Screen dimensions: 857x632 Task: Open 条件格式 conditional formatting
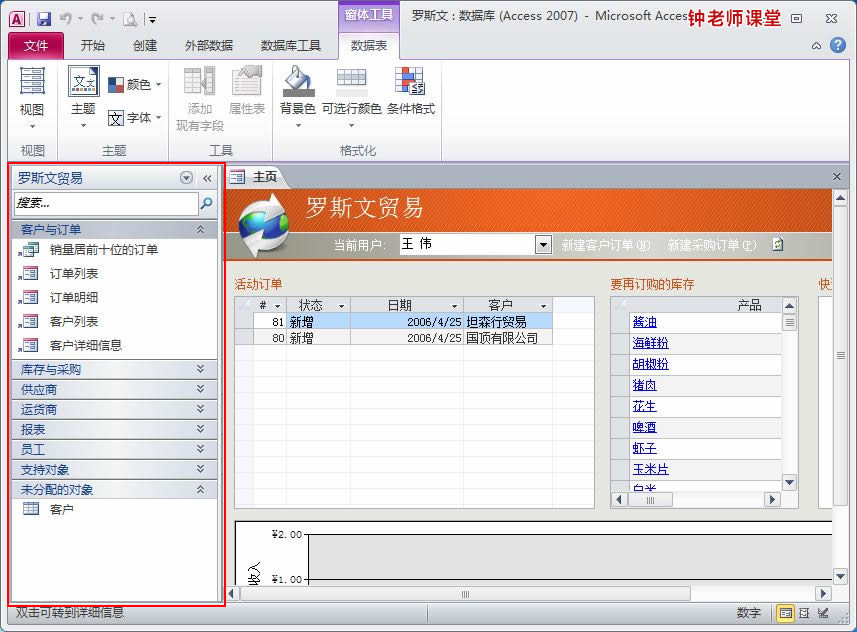coord(411,90)
